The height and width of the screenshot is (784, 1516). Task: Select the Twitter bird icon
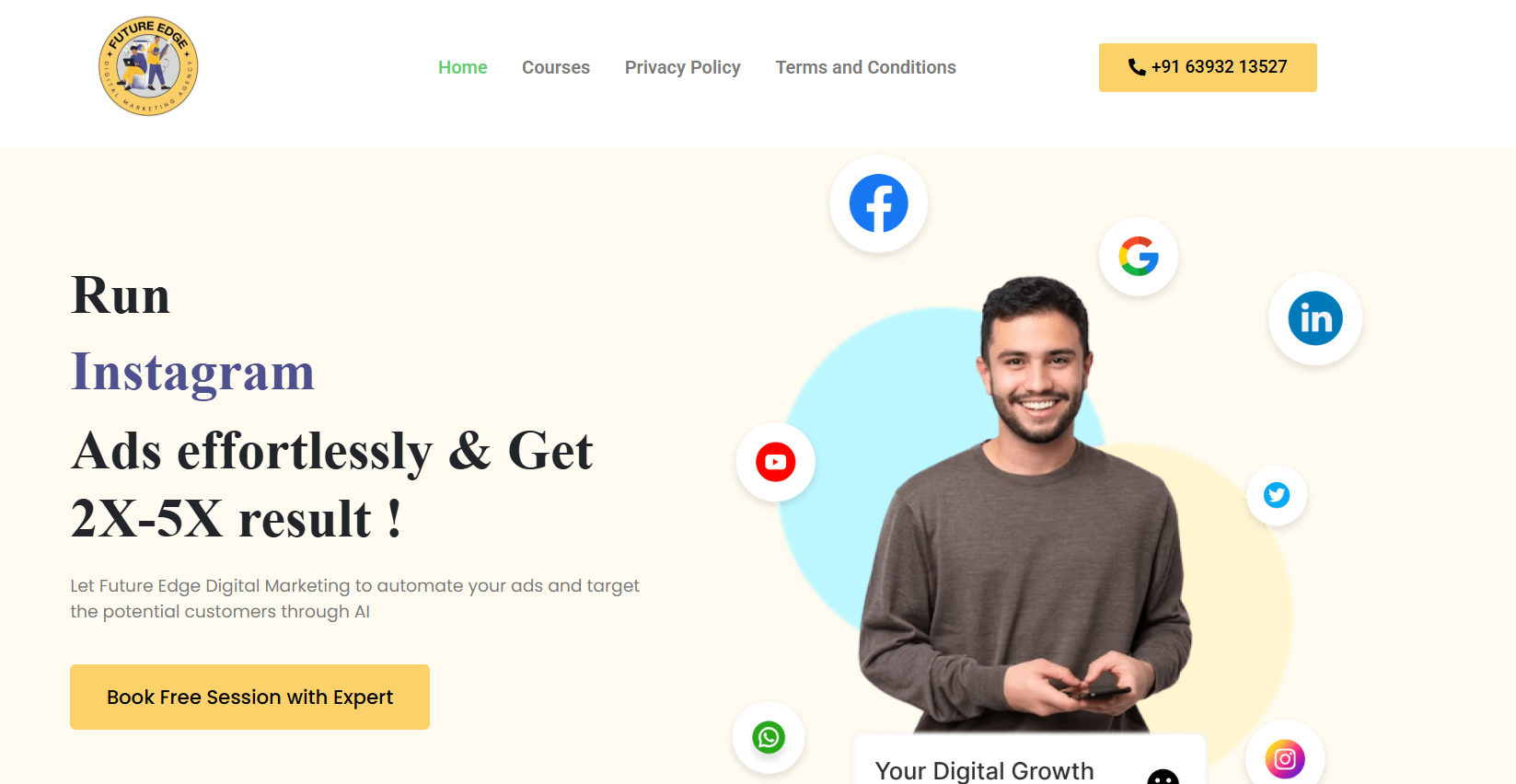pyautogui.click(x=1277, y=495)
